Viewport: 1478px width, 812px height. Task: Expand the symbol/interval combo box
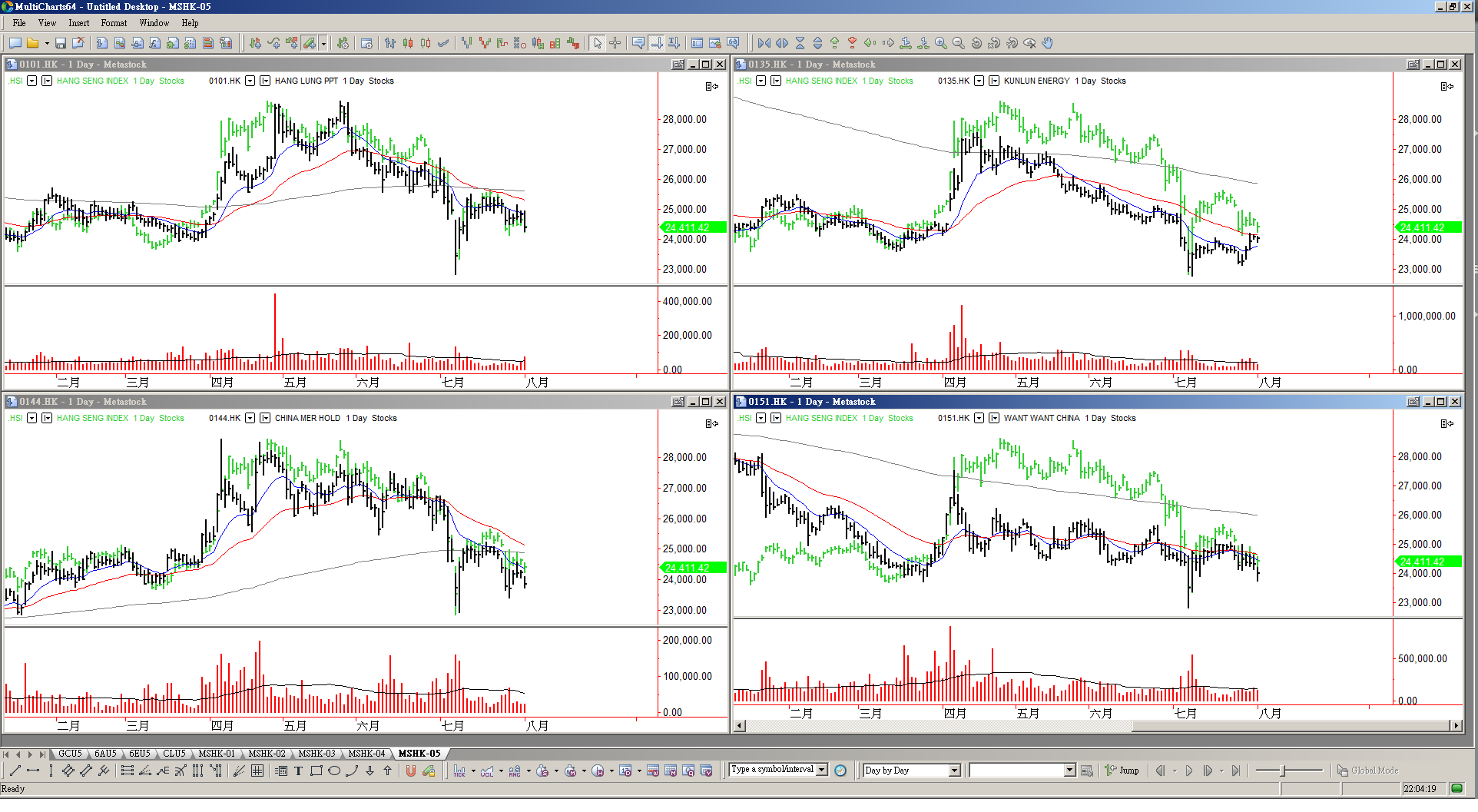[x=821, y=770]
